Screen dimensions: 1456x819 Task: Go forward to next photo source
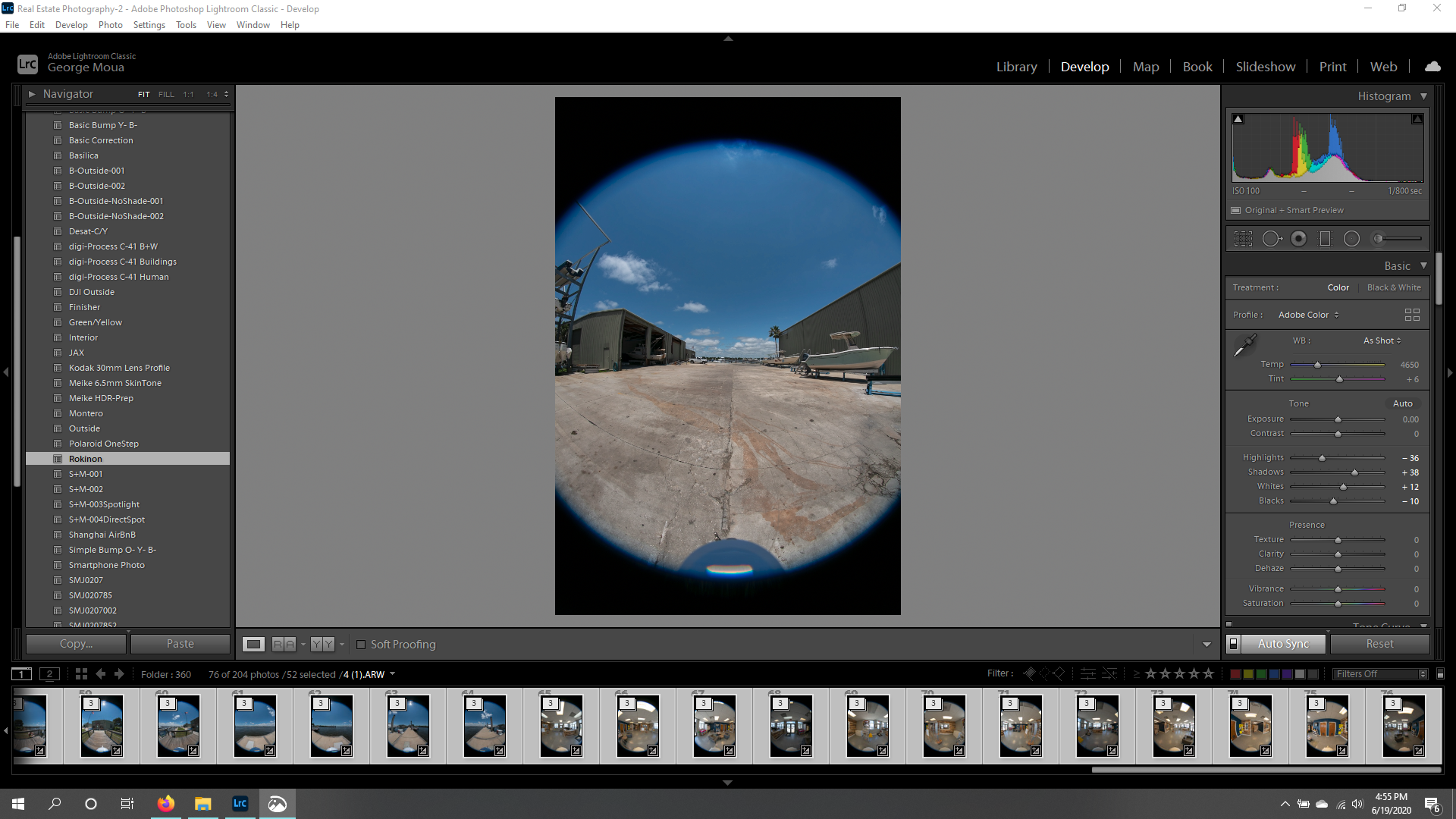click(118, 673)
